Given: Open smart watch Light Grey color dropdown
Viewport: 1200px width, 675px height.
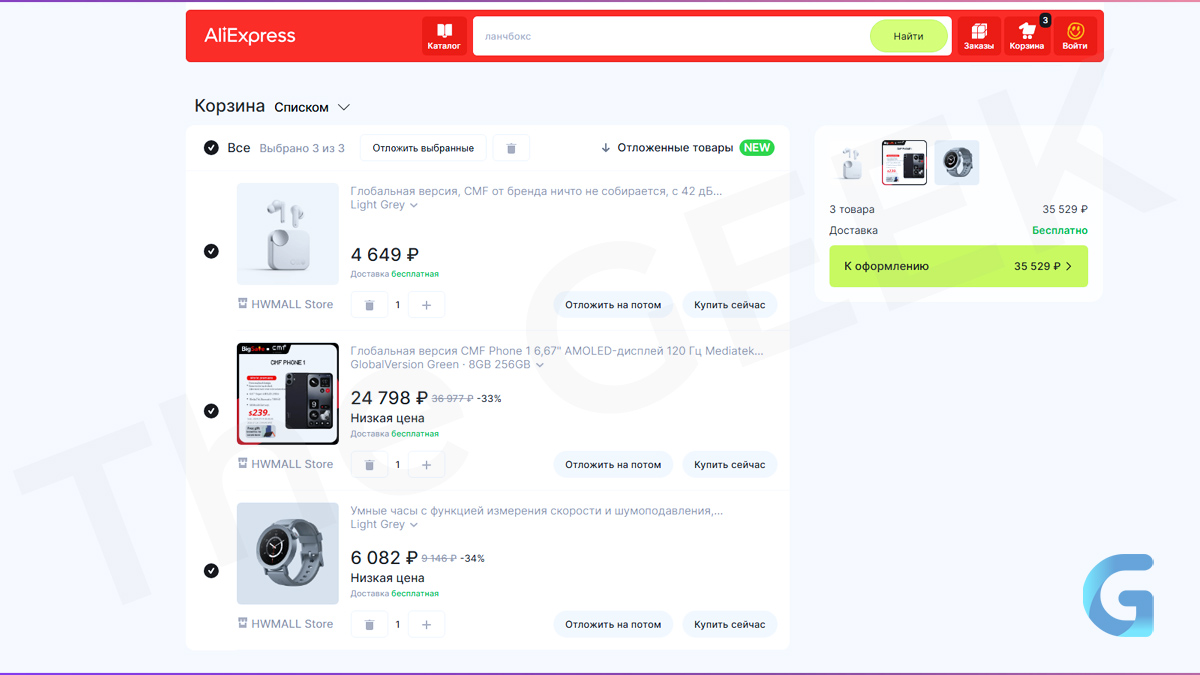Looking at the screenshot, I should click(384, 525).
